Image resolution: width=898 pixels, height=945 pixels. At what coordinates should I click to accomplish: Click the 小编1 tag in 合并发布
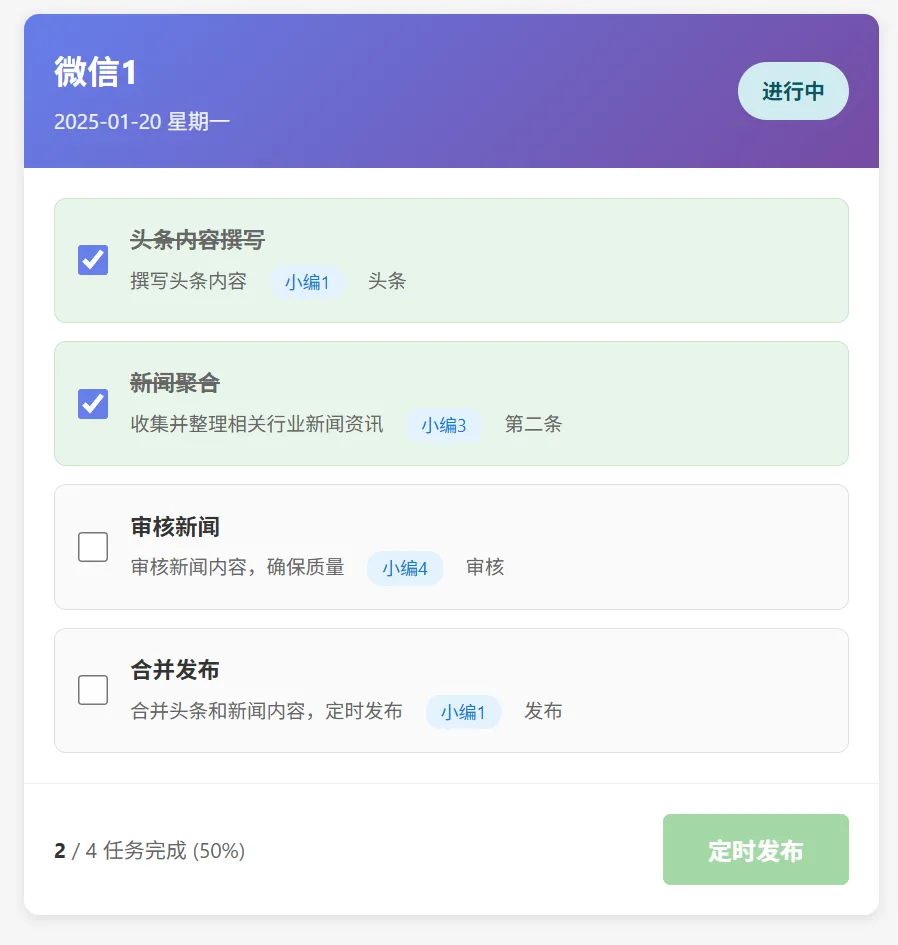(463, 712)
